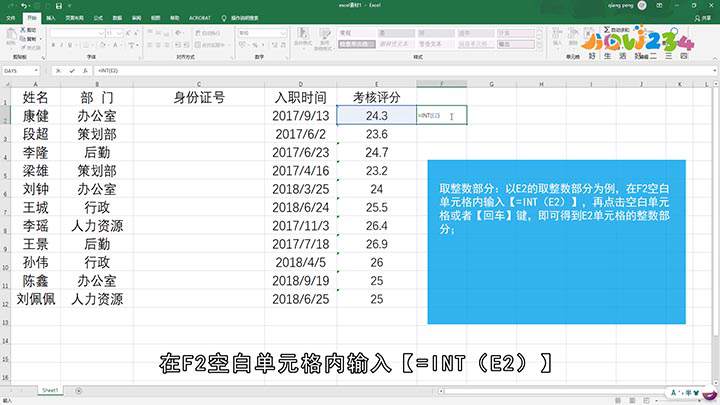Open the font name dropdown
The height and width of the screenshot is (405, 720).
click(x=101, y=33)
